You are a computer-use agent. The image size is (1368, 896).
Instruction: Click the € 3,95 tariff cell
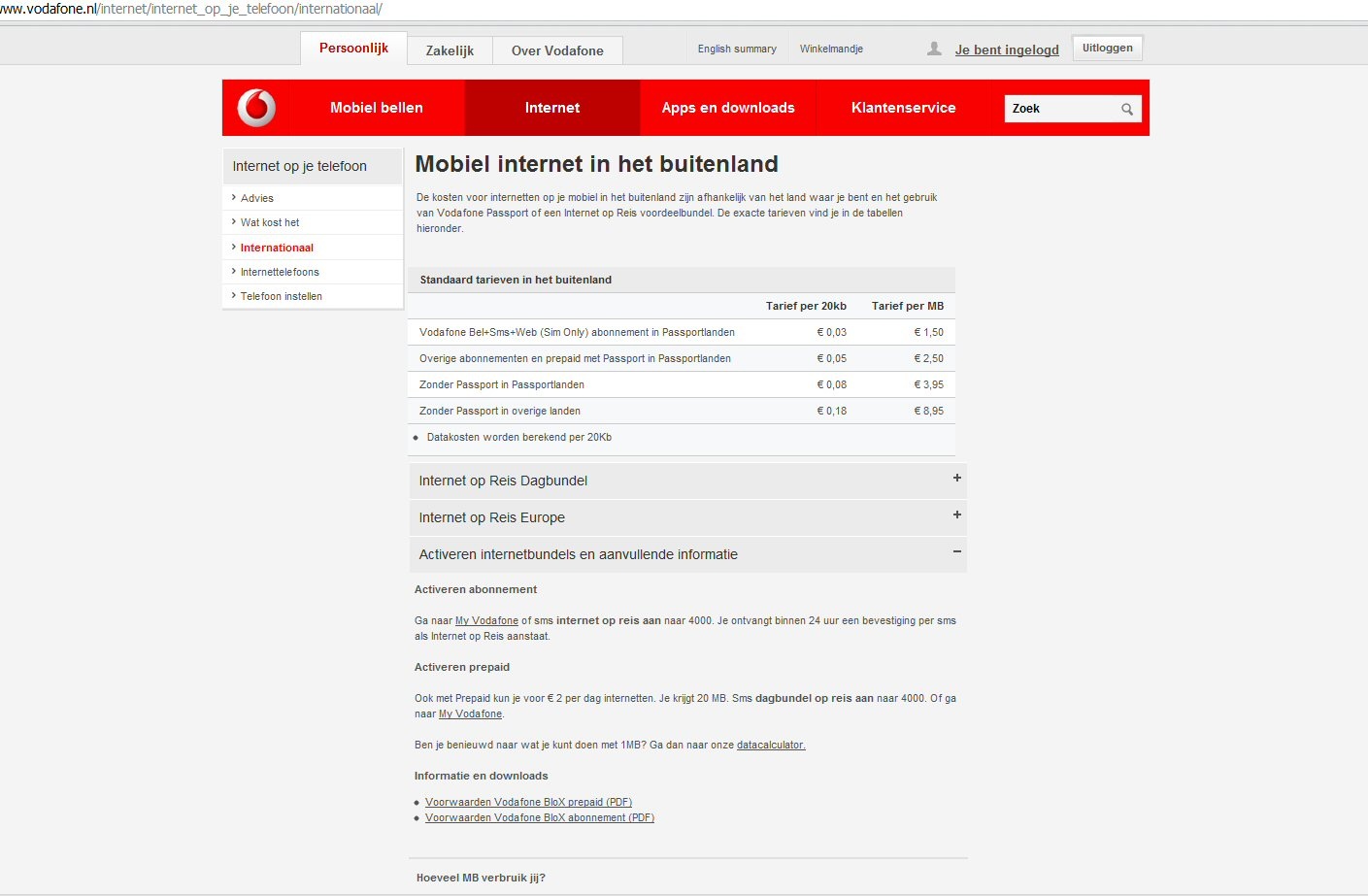pyautogui.click(x=928, y=384)
